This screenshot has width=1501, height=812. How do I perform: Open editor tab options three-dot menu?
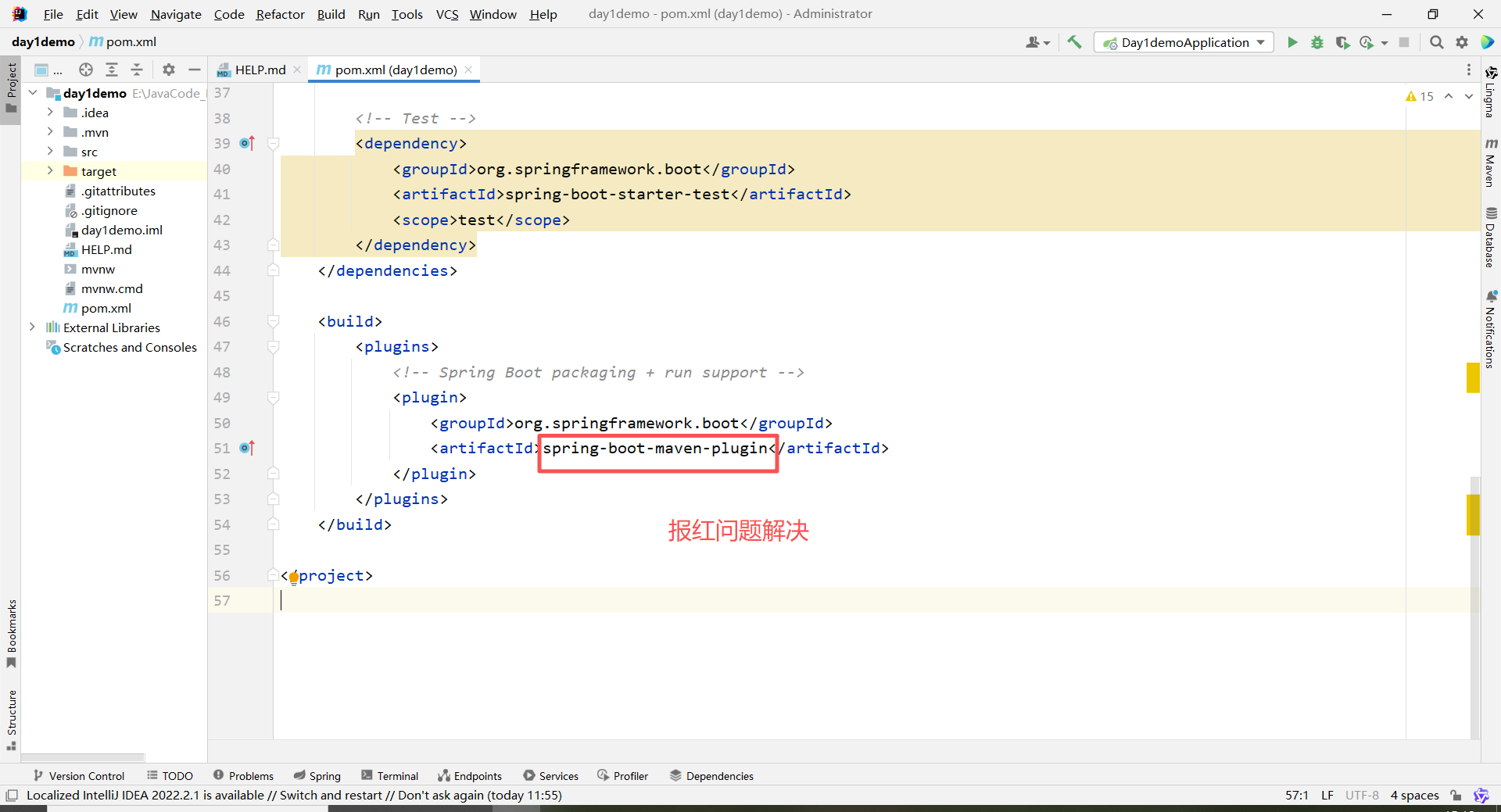tap(1469, 70)
